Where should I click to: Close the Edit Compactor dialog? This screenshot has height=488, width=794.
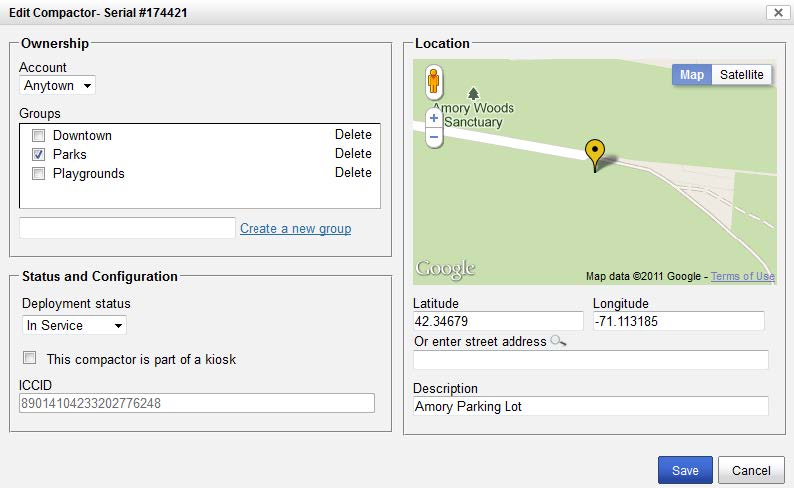point(777,12)
